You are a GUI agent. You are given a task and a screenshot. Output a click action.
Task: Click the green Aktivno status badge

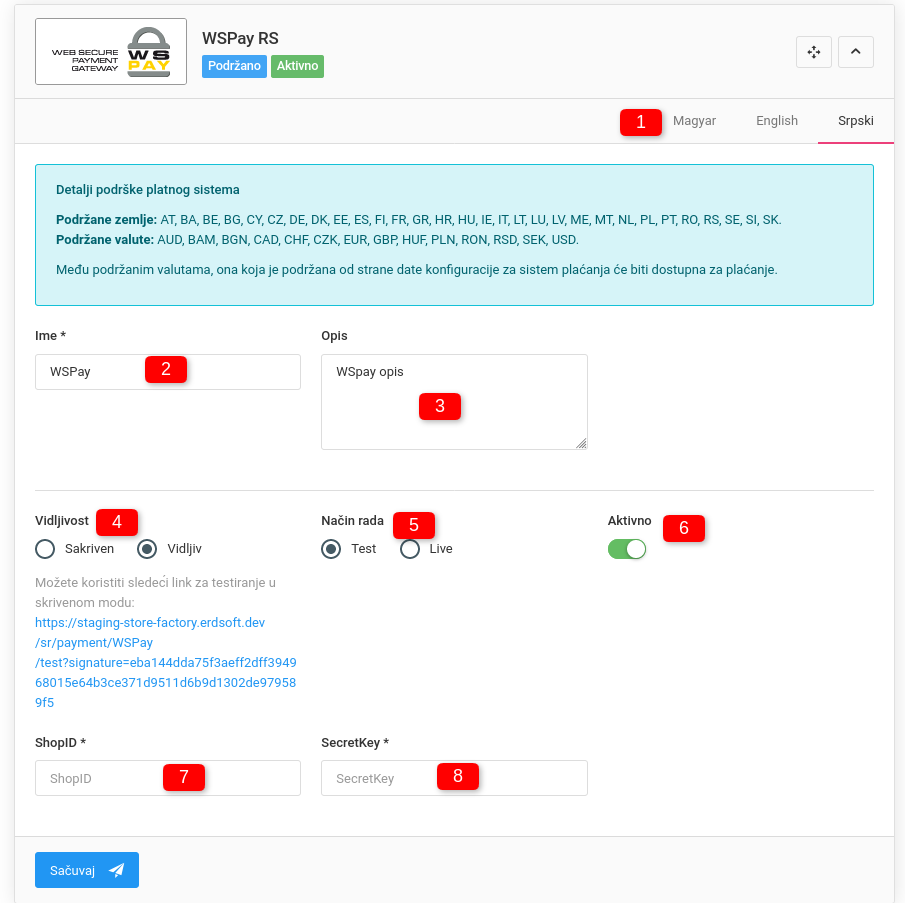click(297, 66)
